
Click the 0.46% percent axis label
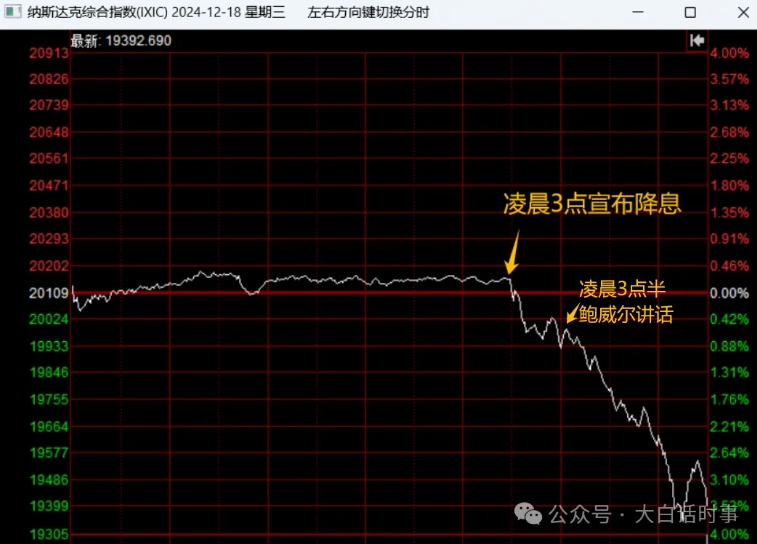729,266
